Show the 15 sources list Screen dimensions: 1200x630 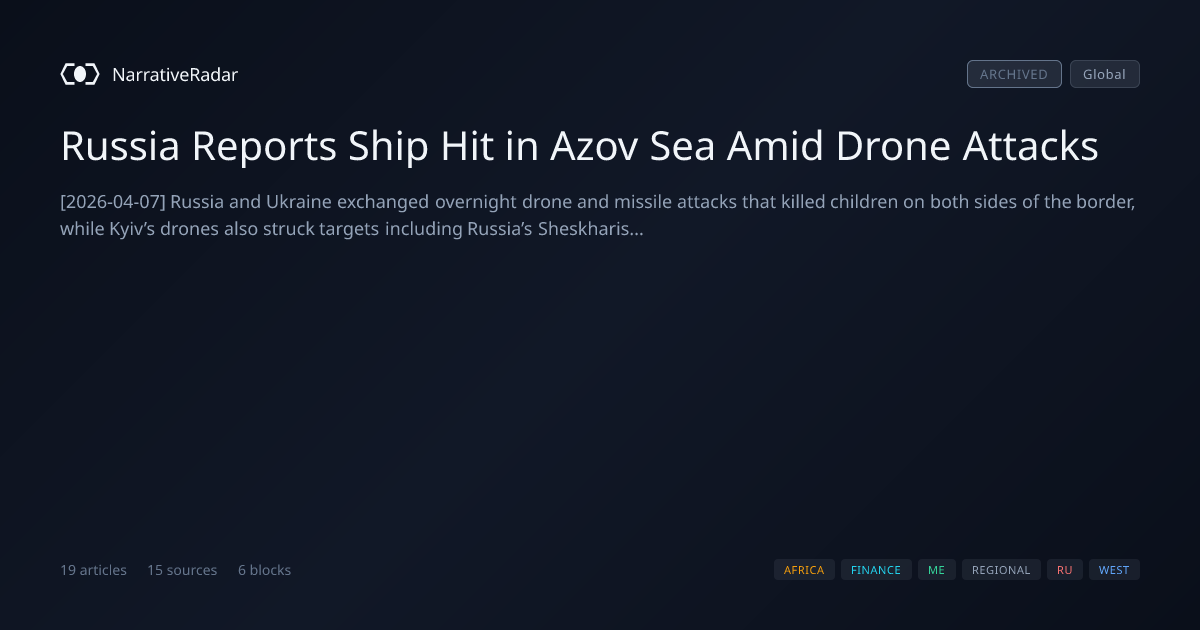point(182,570)
